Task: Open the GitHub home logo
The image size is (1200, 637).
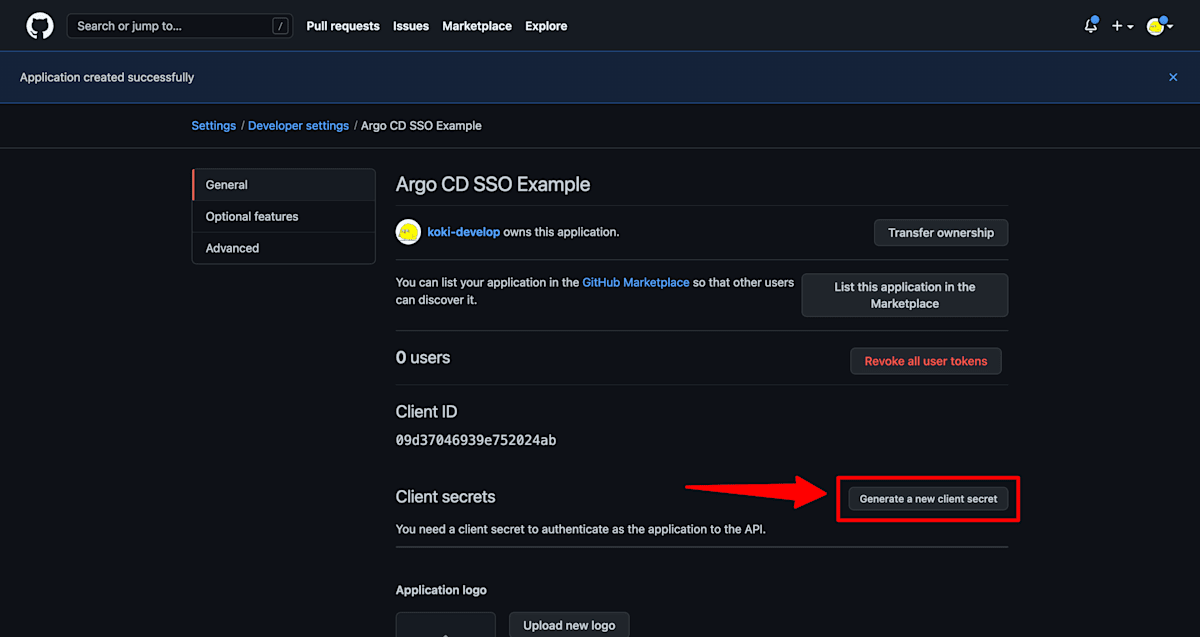Action: (x=39, y=26)
